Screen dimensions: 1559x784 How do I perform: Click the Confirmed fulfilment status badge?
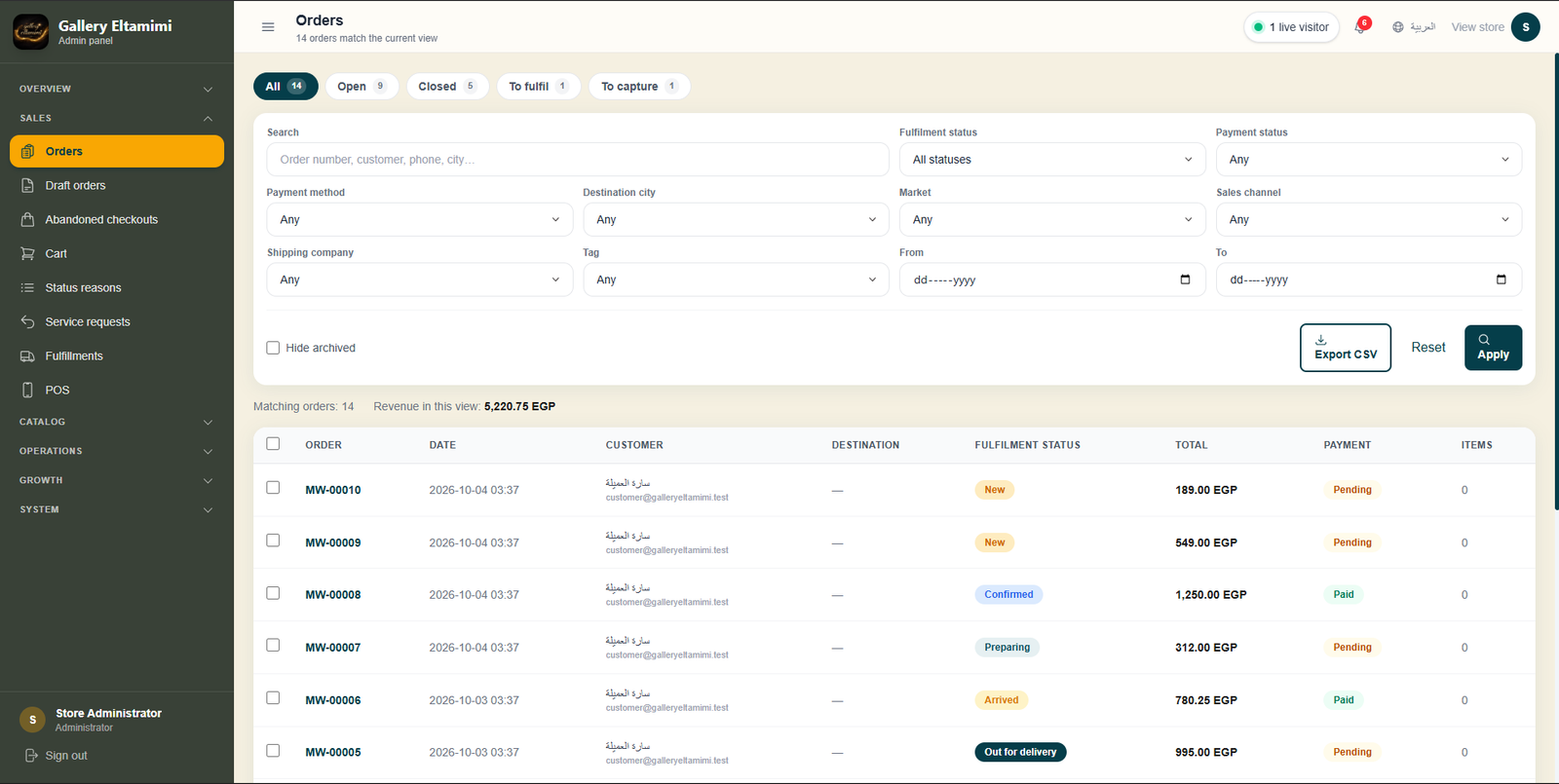point(1008,594)
